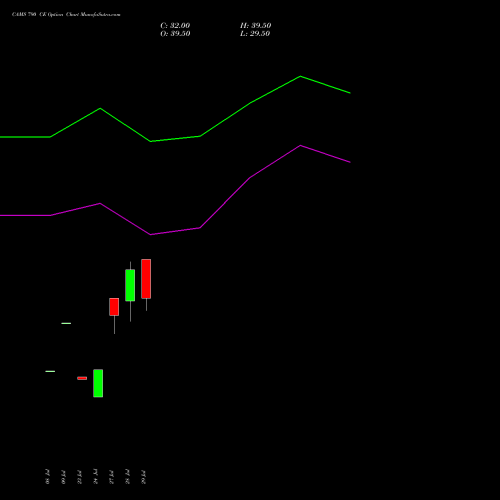This screenshot has height=500, width=500.
Task: Click the 24 Jul large green candlestick
Action: 98,383
